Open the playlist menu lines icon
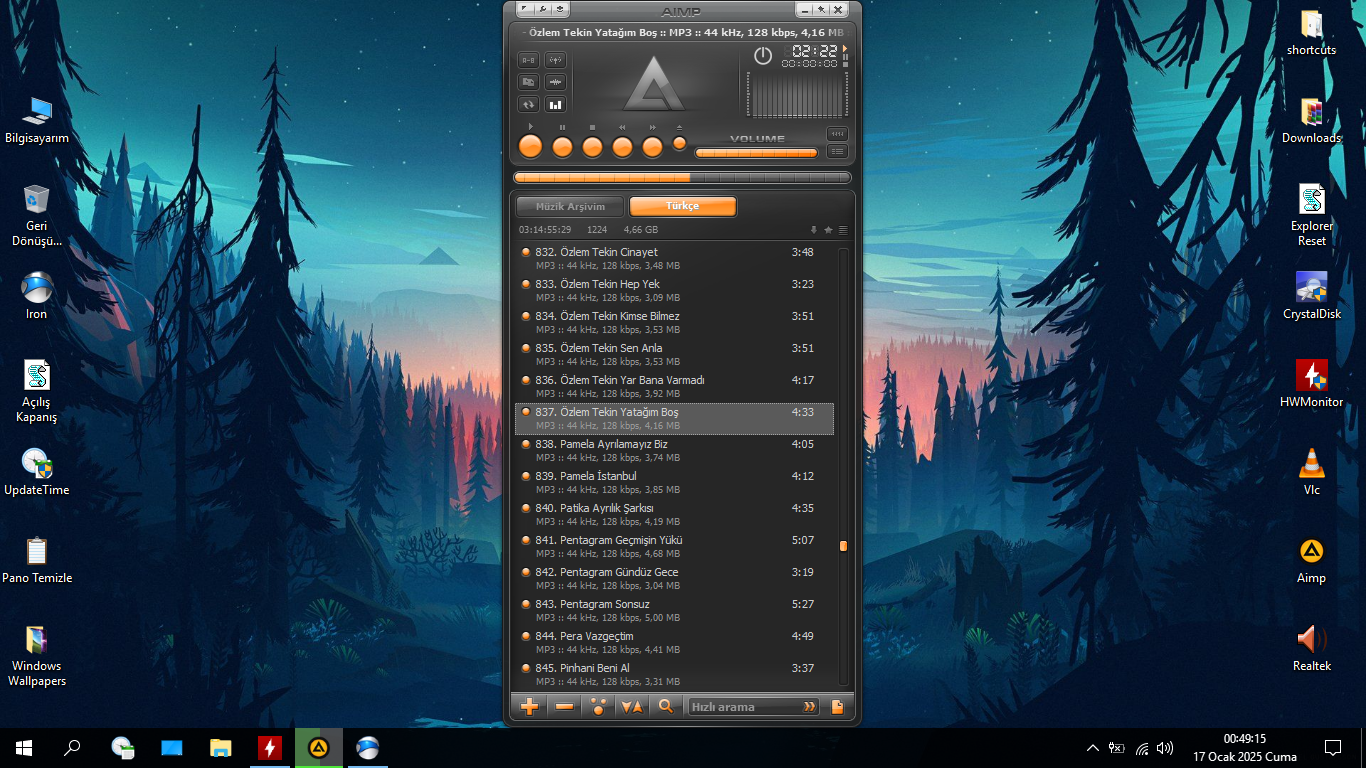Viewport: 1366px width, 768px height. tap(843, 230)
